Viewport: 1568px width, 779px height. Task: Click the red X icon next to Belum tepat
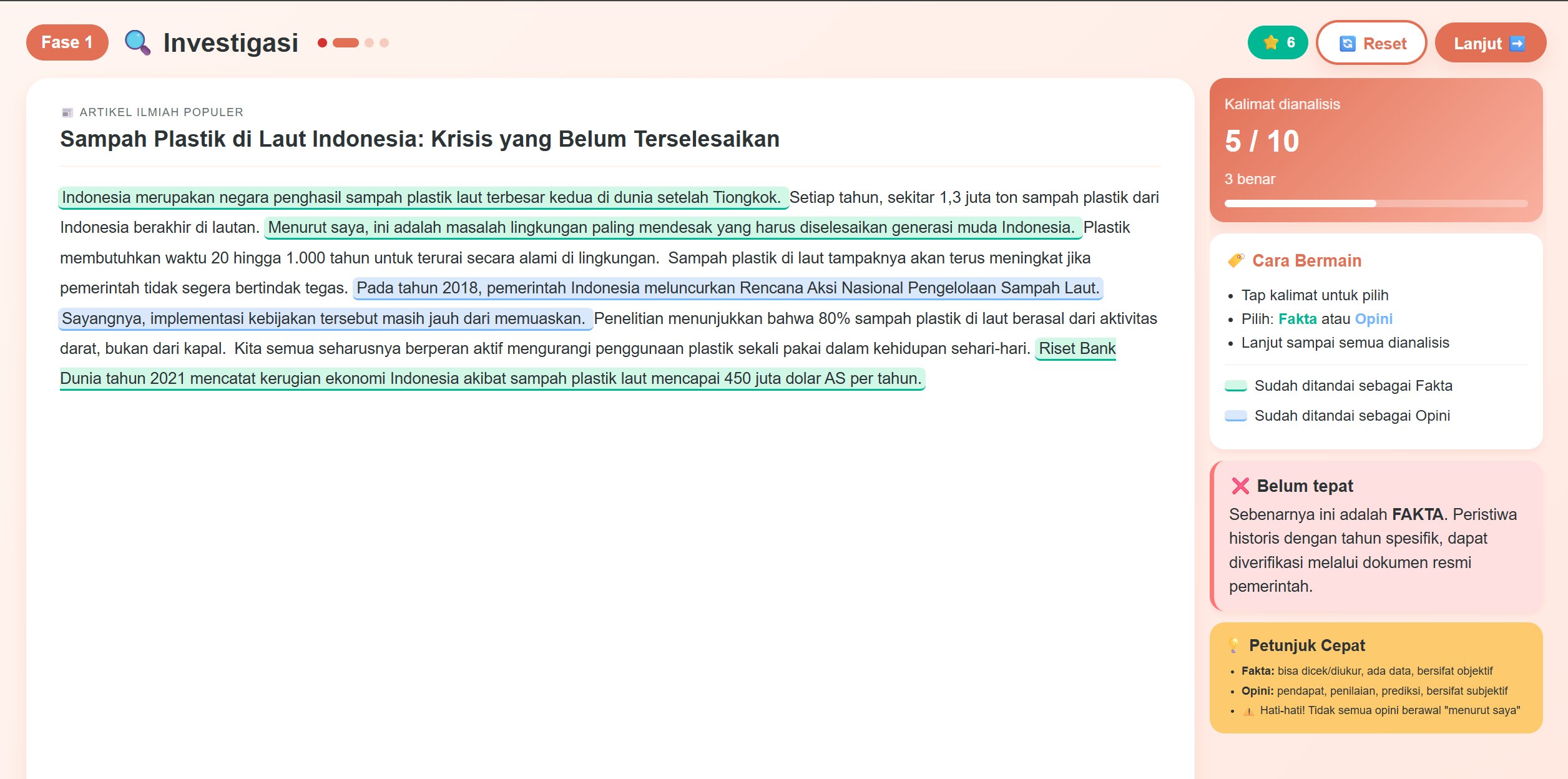click(x=1240, y=486)
